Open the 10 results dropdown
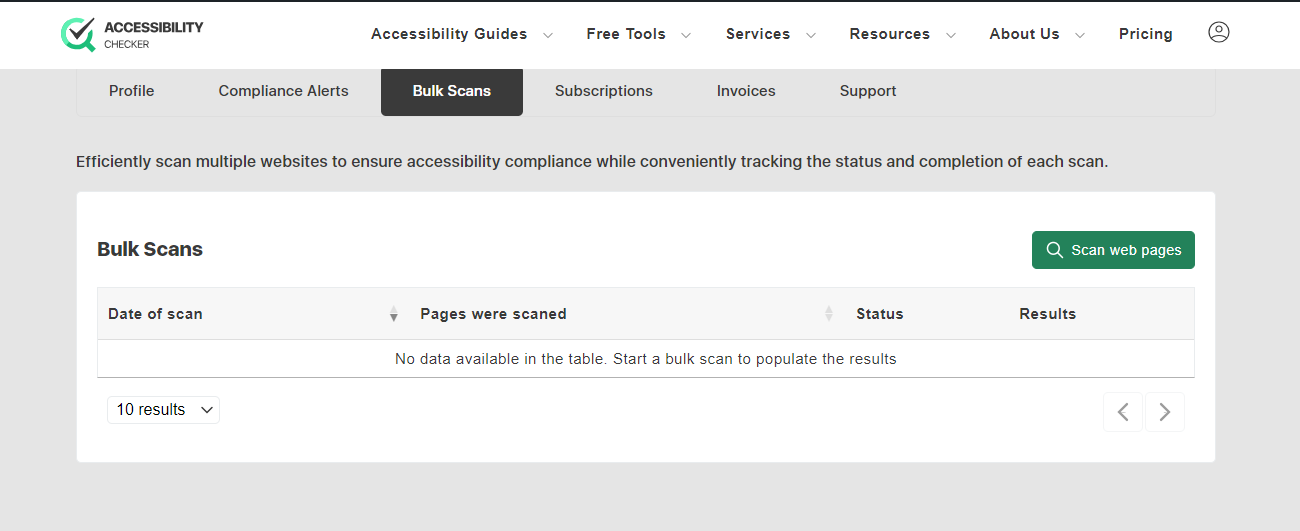Image resolution: width=1300 pixels, height=531 pixels. tap(164, 410)
